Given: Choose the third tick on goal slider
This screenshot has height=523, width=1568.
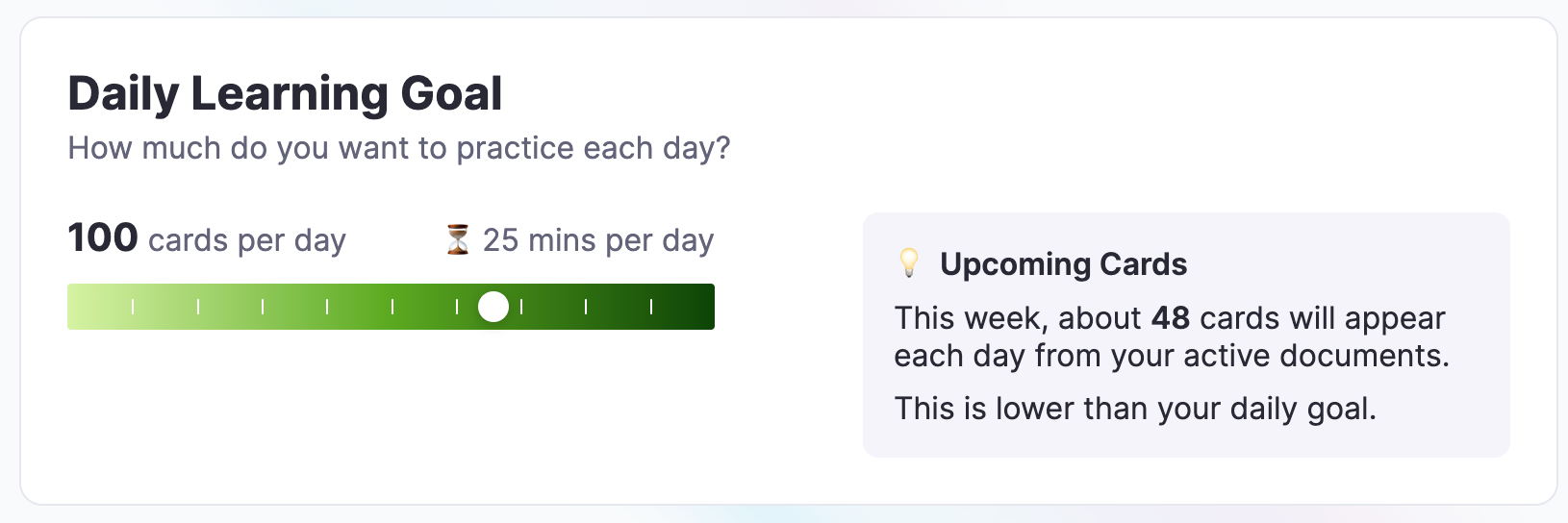Looking at the screenshot, I should tap(263, 307).
